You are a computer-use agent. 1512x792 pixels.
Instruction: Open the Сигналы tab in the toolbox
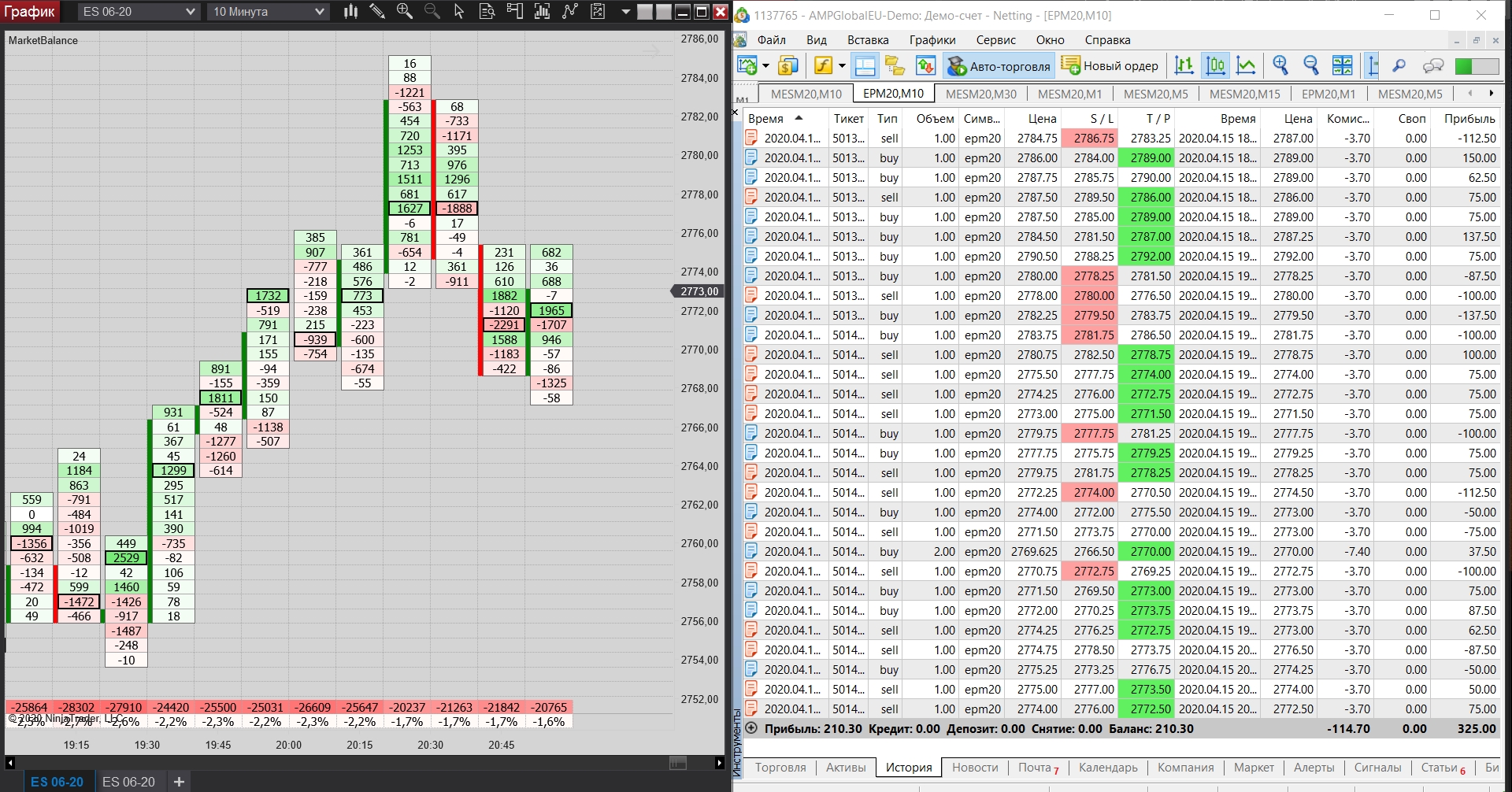pos(1377,768)
